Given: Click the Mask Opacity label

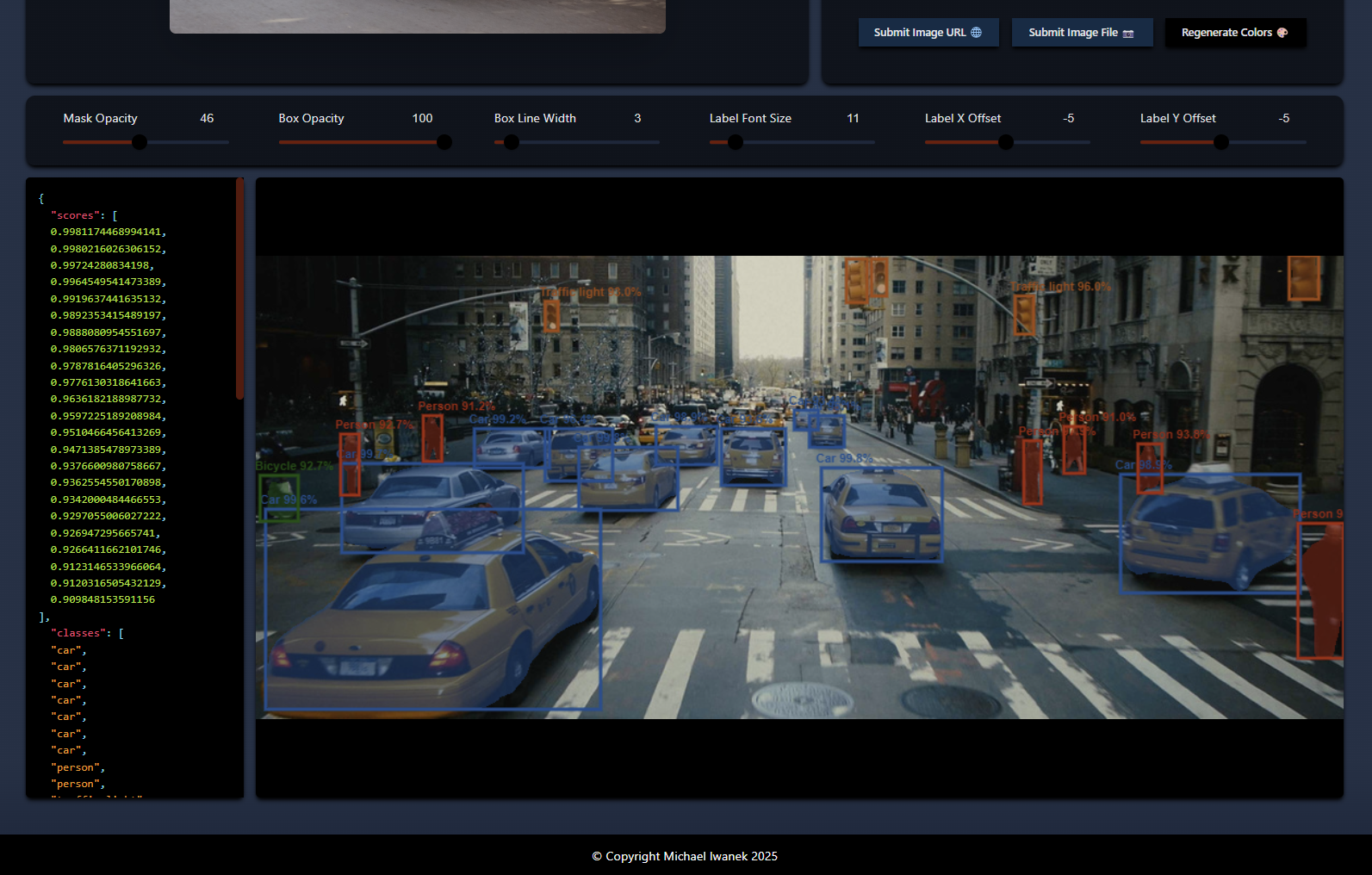Looking at the screenshot, I should point(100,118).
